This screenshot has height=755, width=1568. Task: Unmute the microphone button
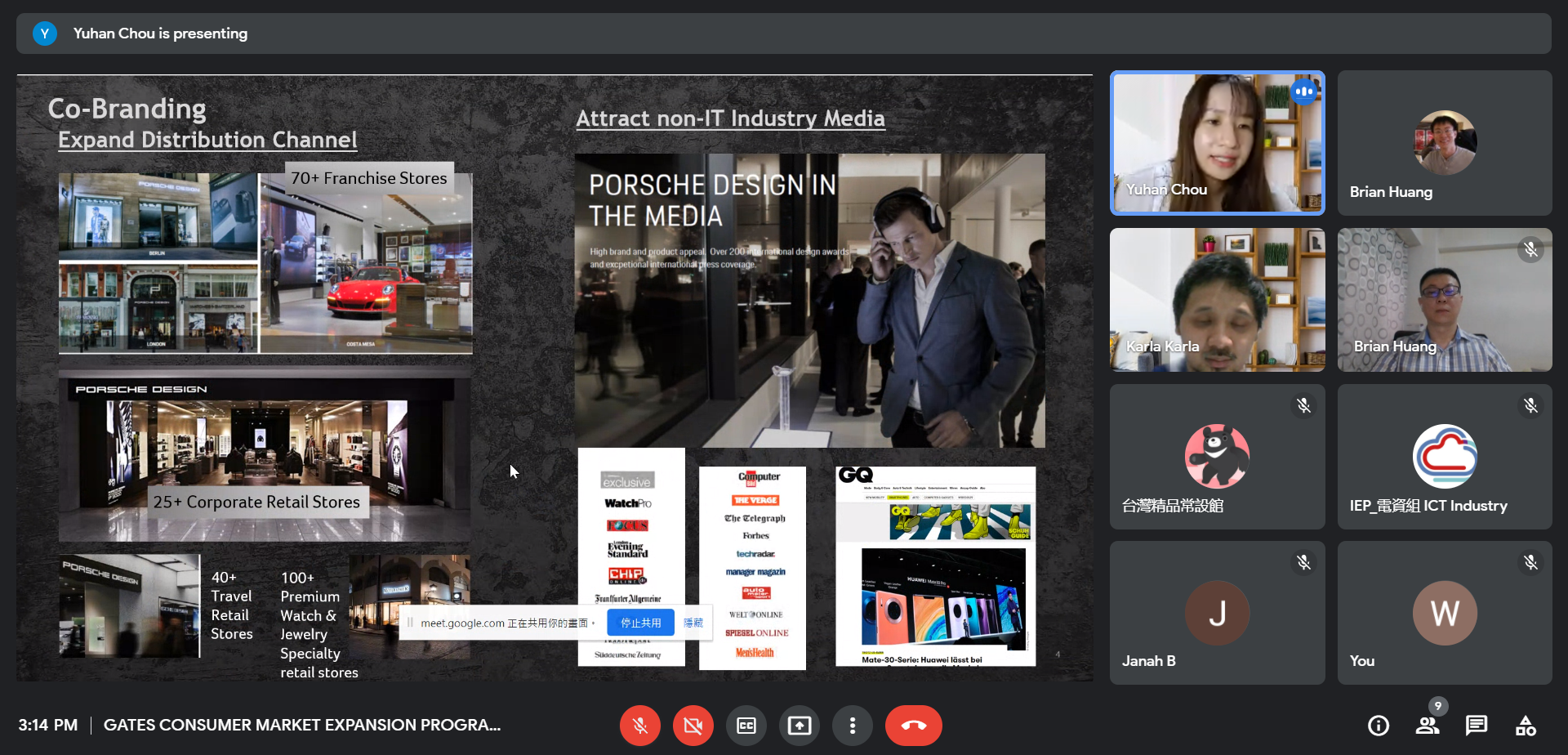(x=640, y=726)
